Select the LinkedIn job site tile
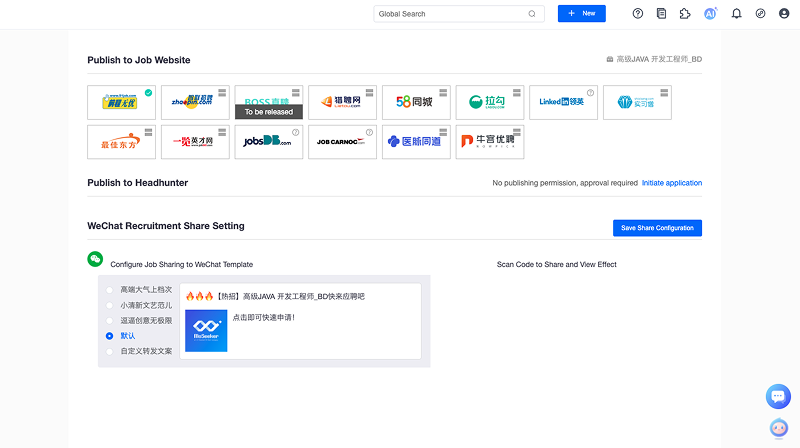 [x=563, y=102]
